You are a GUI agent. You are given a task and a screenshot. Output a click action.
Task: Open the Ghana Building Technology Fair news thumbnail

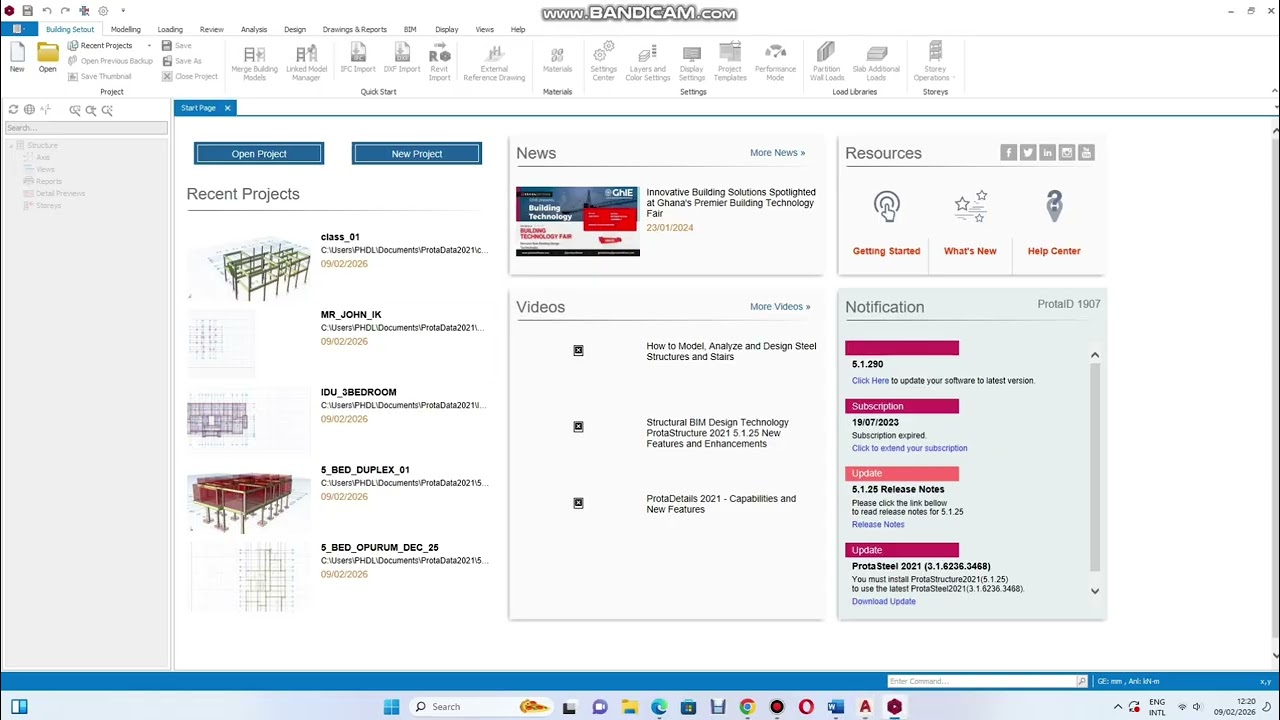577,221
